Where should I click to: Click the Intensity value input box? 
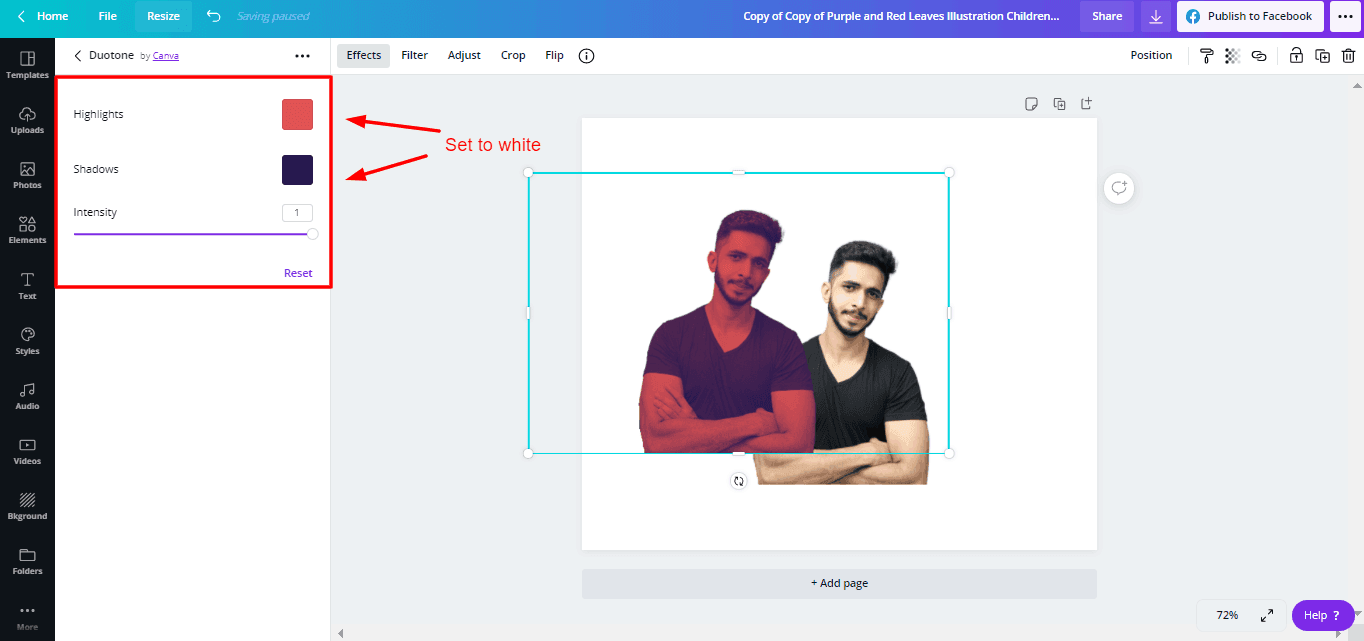(x=297, y=212)
